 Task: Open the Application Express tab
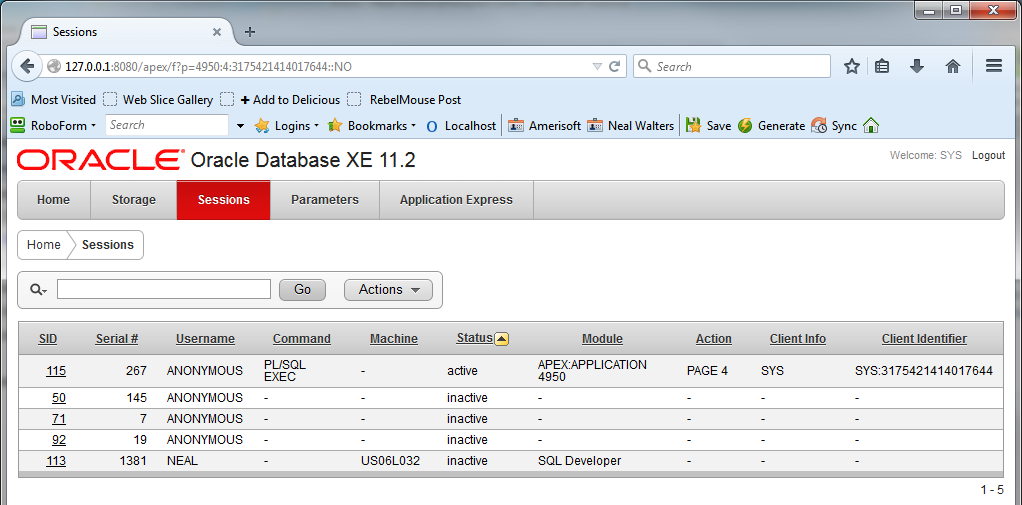coord(456,200)
